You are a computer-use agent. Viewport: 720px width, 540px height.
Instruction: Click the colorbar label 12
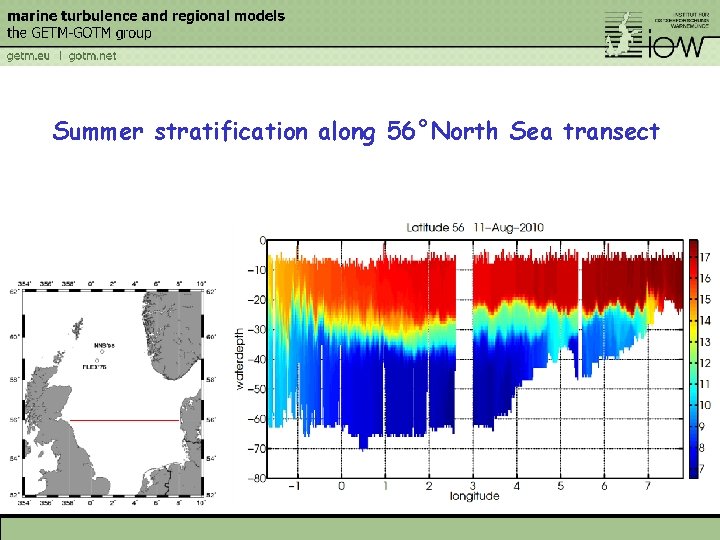tap(705, 363)
